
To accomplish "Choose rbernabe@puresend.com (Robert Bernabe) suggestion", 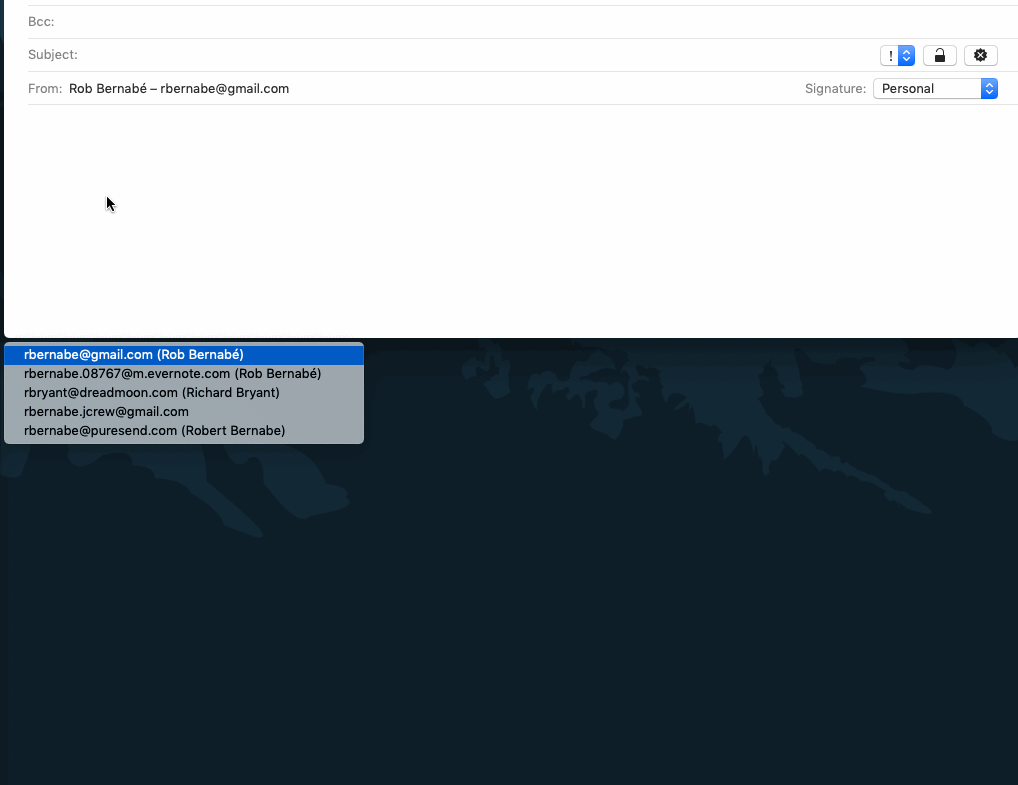I will coord(184,430).
